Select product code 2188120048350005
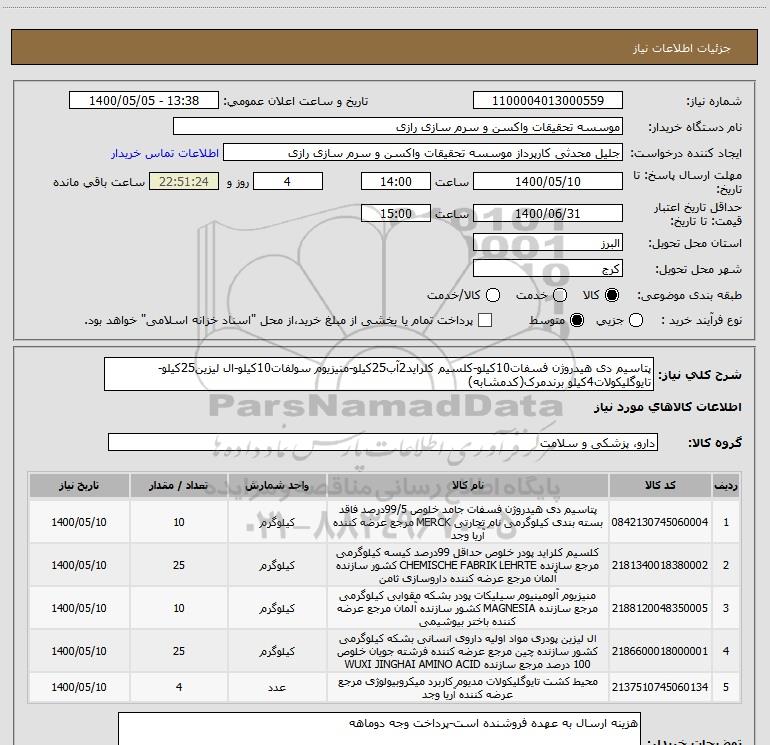Image resolution: width=770 pixels, height=745 pixels. (660, 608)
